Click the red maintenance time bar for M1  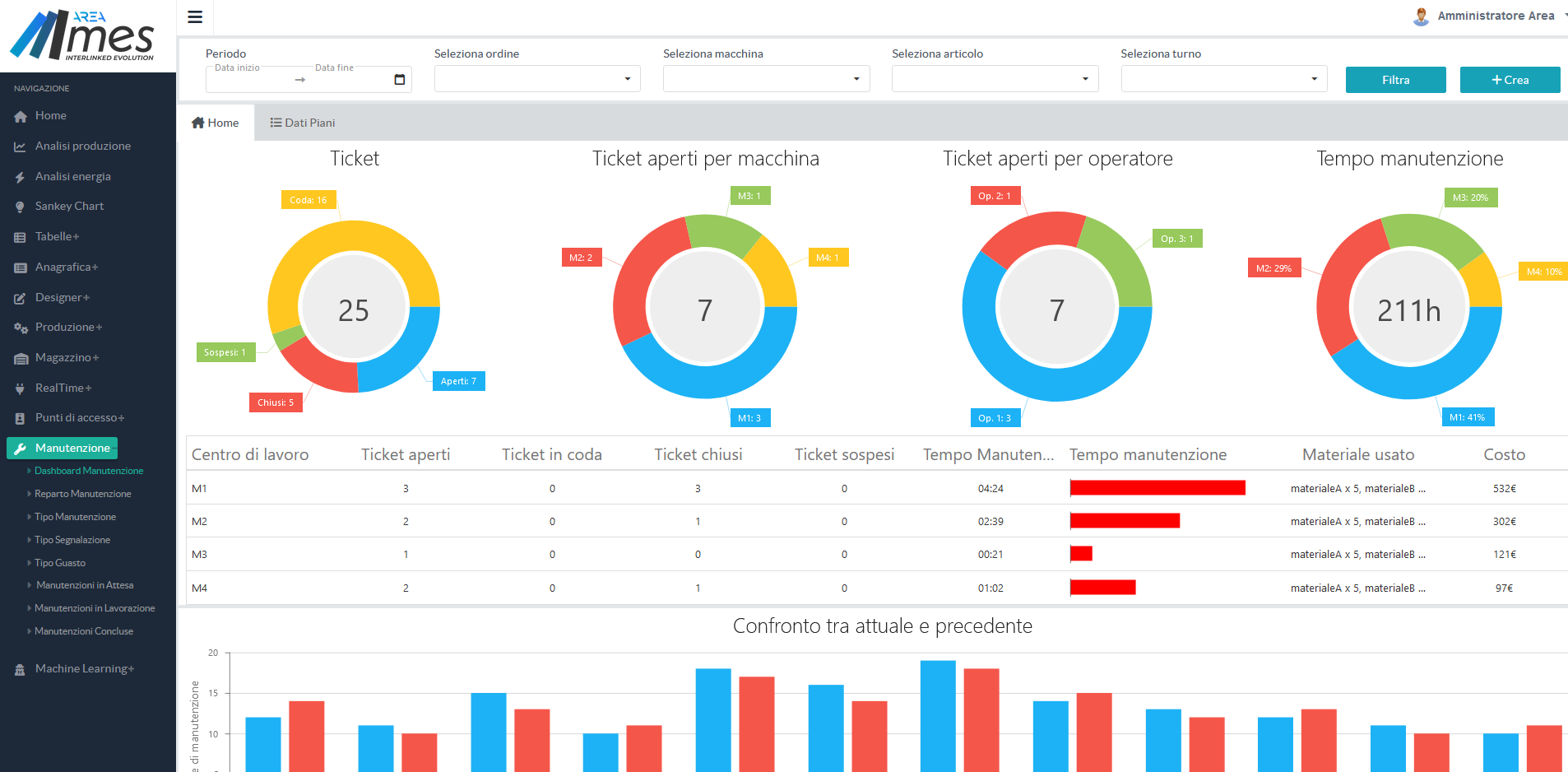tap(1157, 488)
